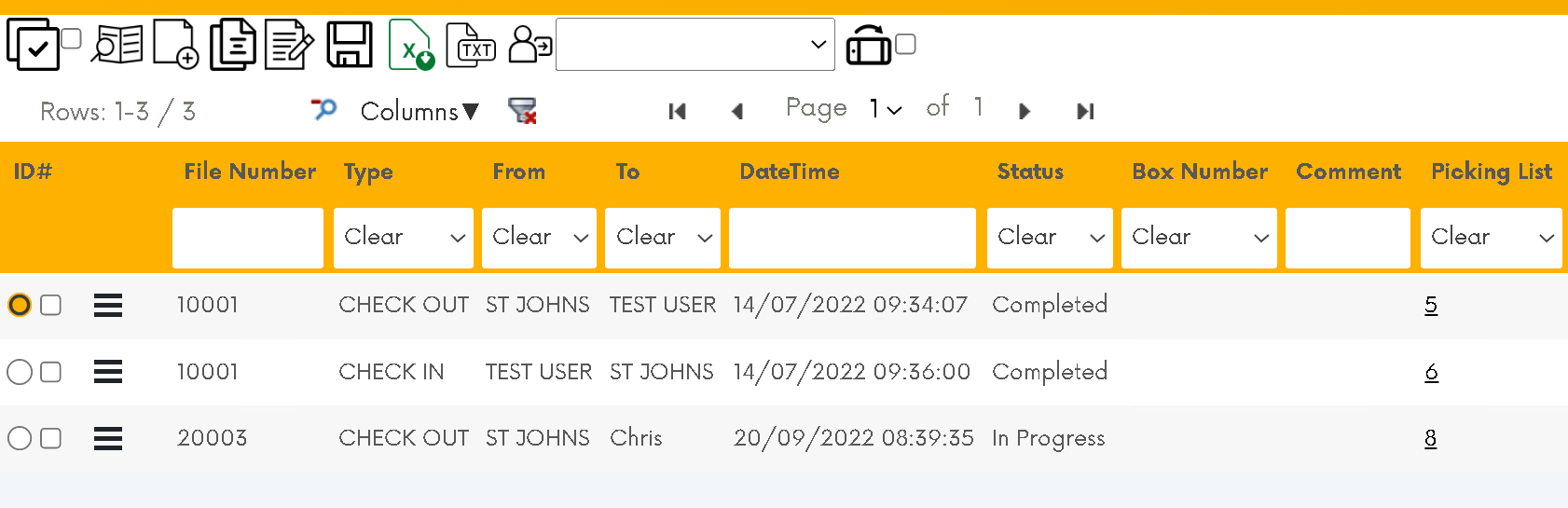Tick checkbox on the CHECK IN row
Viewport: 1568px width, 508px height.
tap(51, 372)
